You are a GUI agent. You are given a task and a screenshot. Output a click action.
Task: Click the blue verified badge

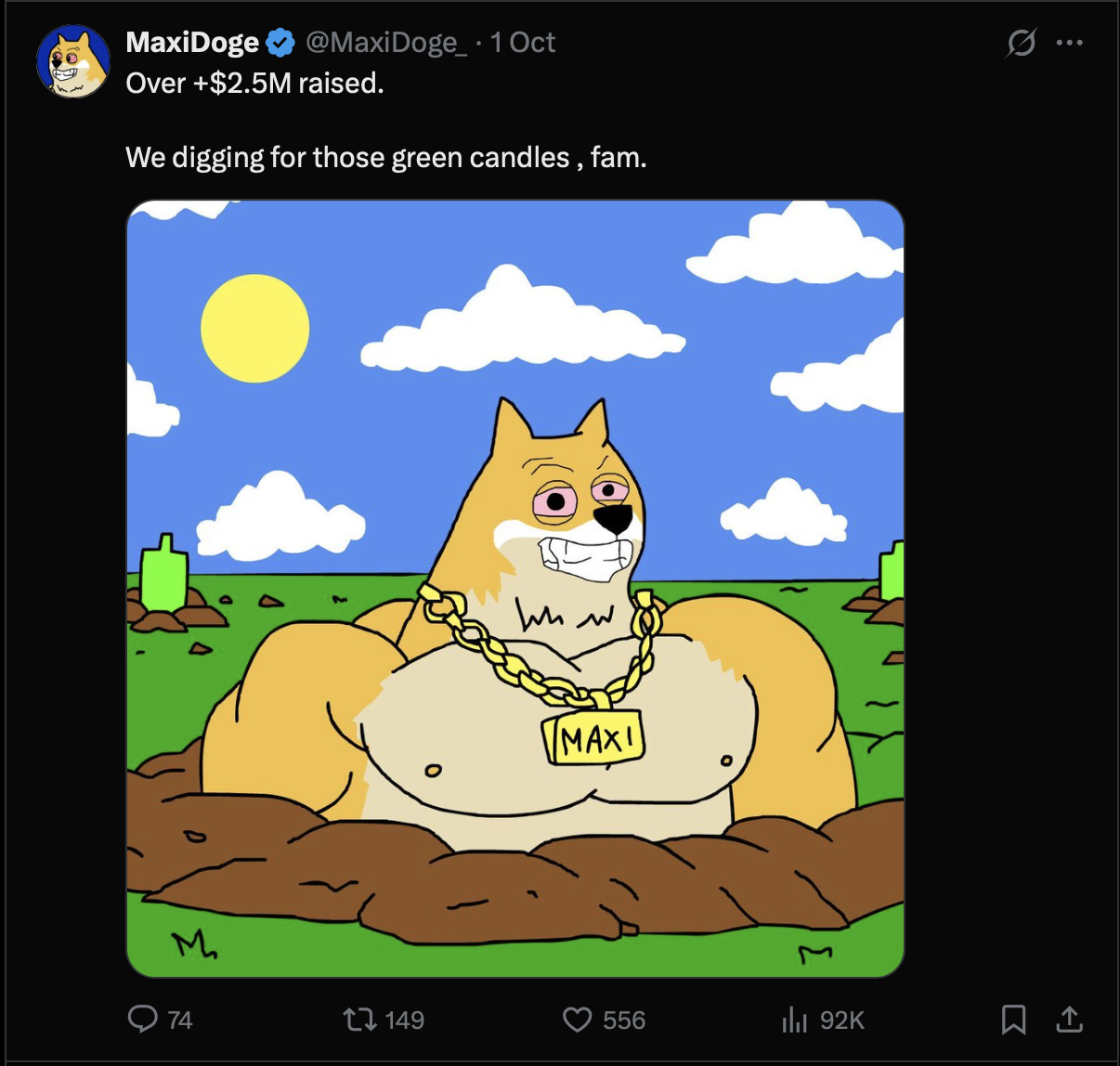280,43
